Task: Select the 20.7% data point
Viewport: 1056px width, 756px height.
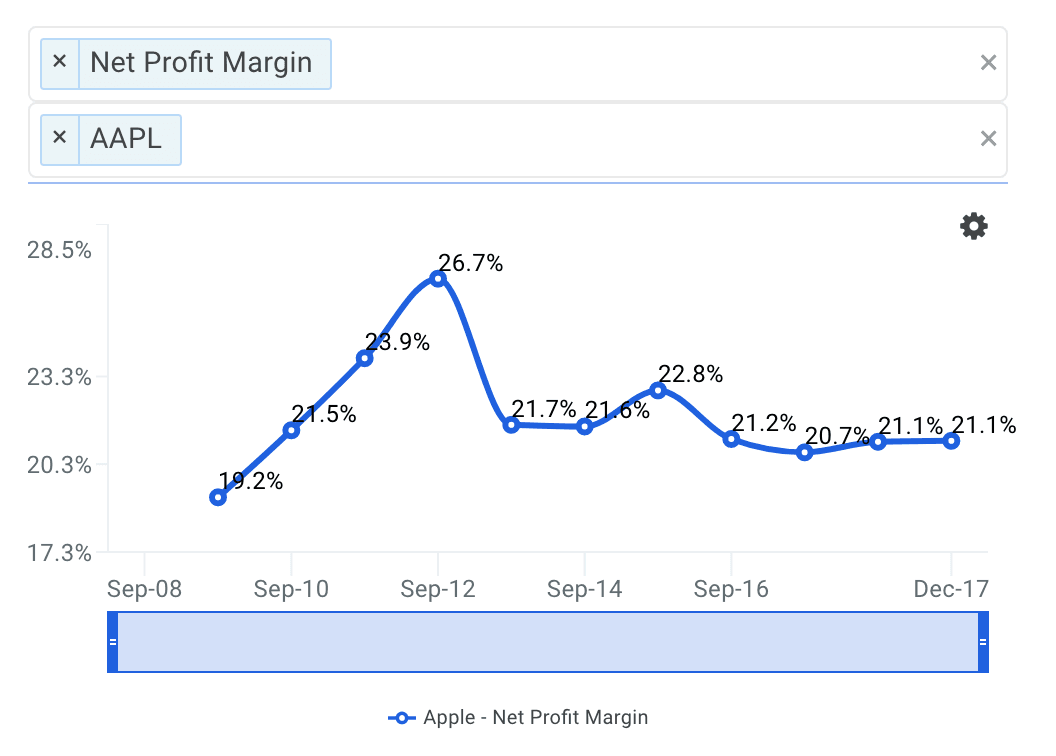Action: click(x=804, y=453)
